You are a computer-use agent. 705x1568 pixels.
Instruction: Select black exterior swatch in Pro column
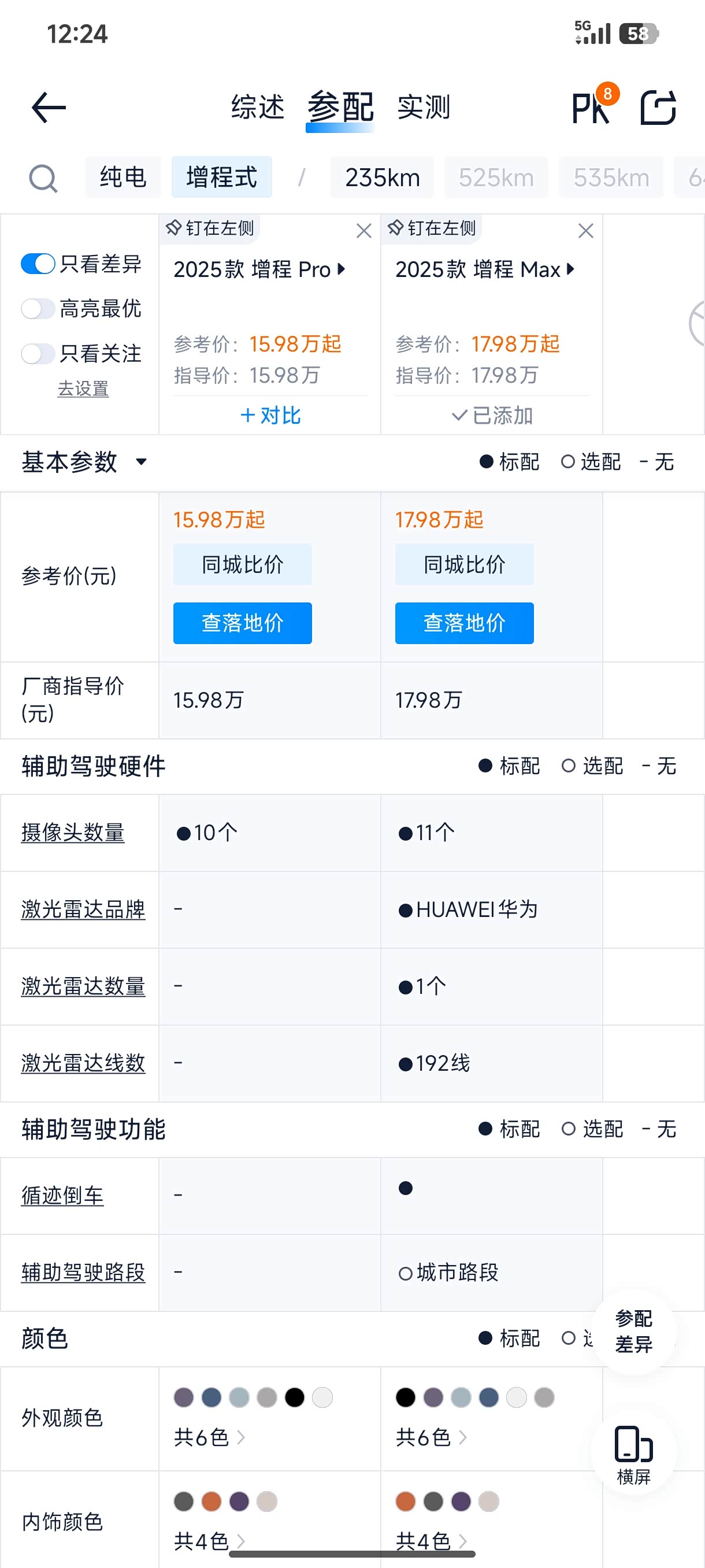coord(294,1397)
